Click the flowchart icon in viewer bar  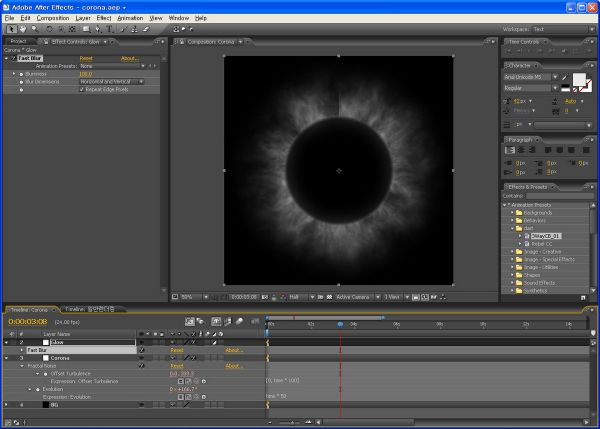coord(443,297)
